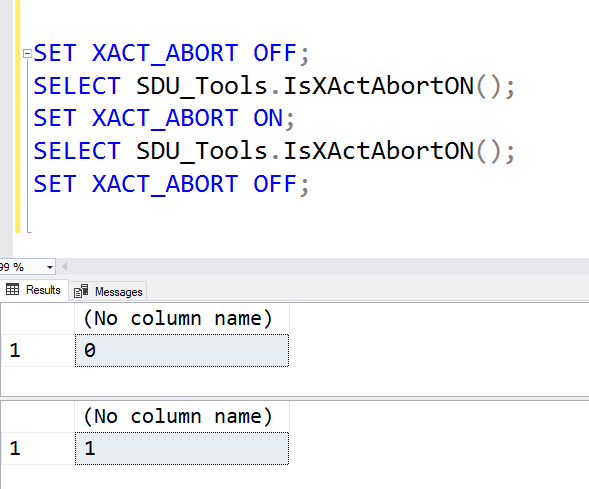Screen dimensions: 589x489
Task: Place cursor on first SET XACT_ABORT OFF line
Action: (171, 53)
